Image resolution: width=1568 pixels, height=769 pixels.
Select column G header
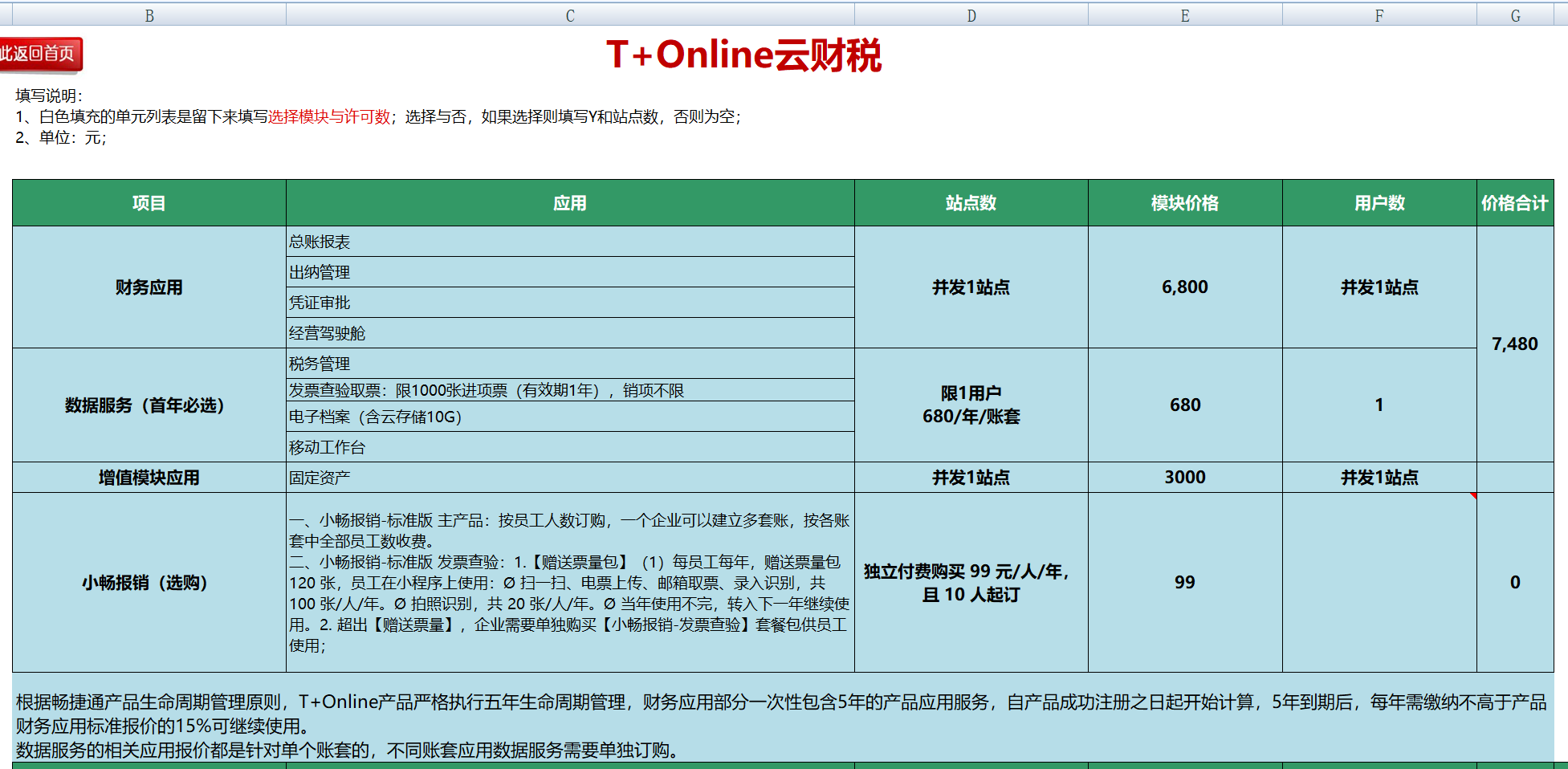pos(1516,15)
